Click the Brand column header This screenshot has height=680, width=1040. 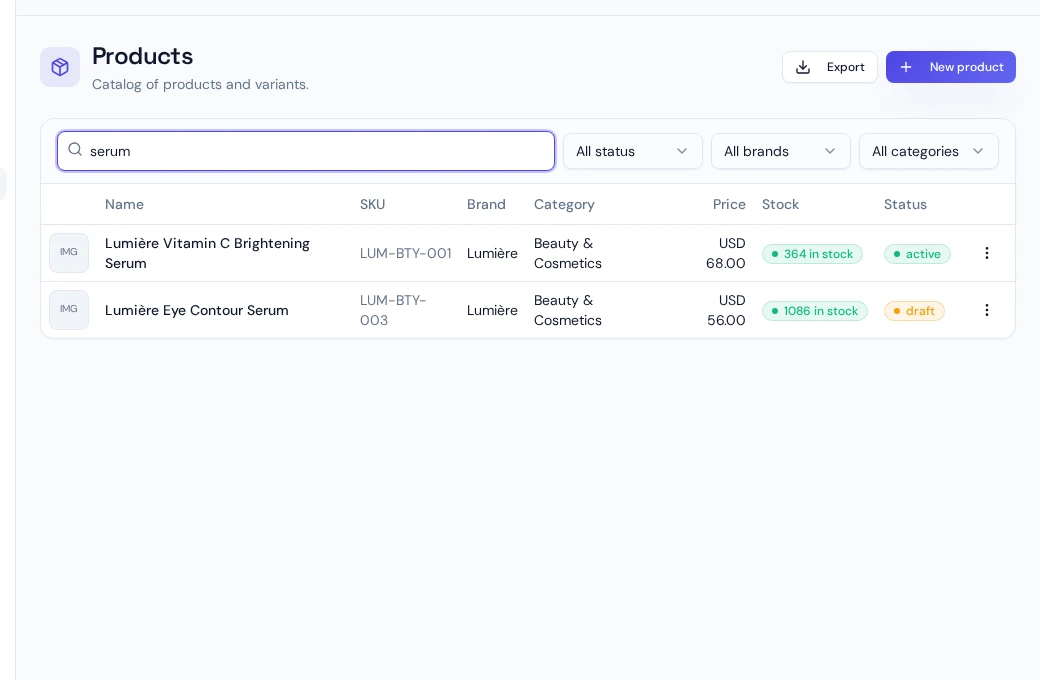(x=486, y=204)
